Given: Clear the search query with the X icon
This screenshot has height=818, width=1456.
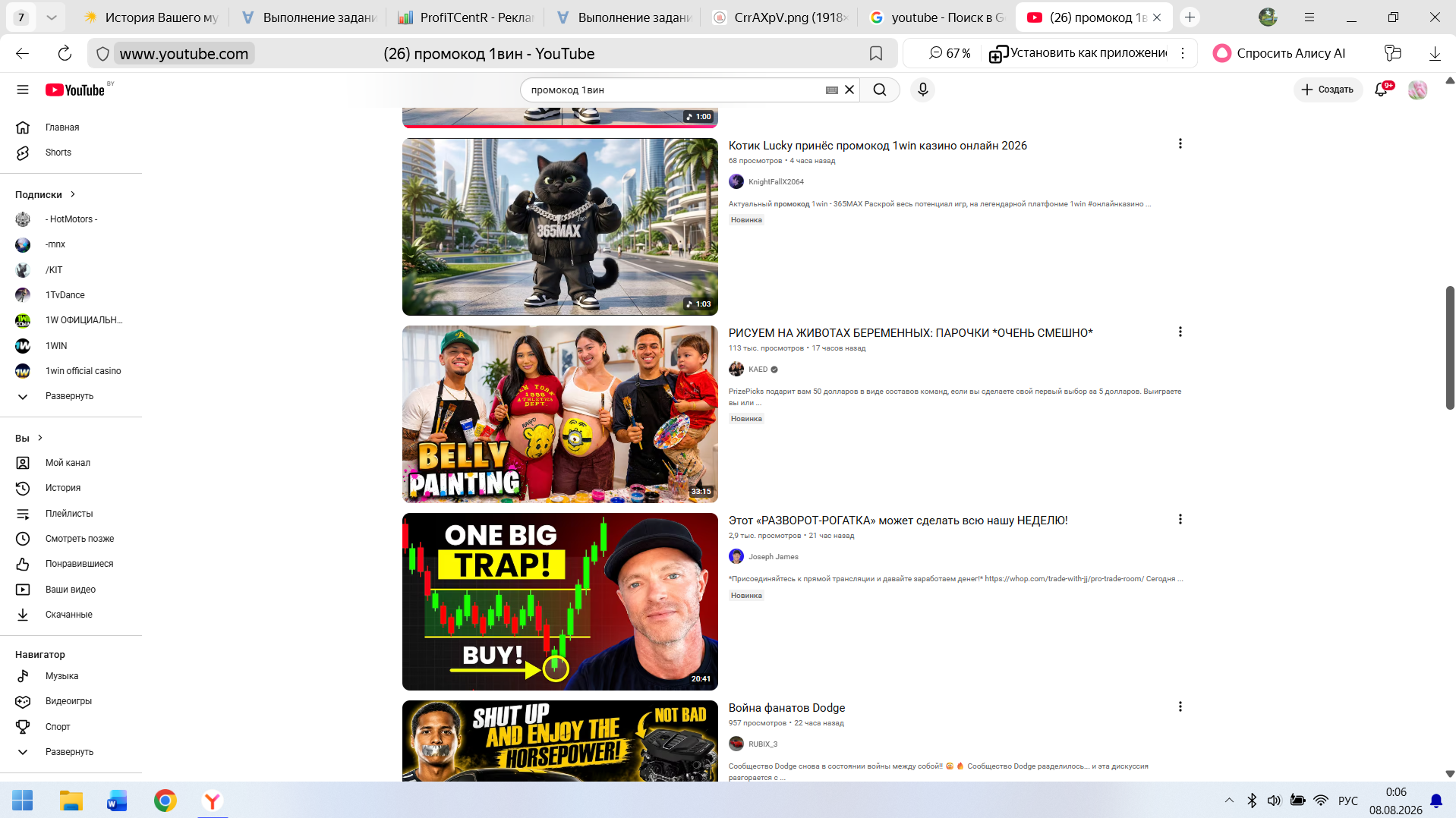Looking at the screenshot, I should pos(849,90).
